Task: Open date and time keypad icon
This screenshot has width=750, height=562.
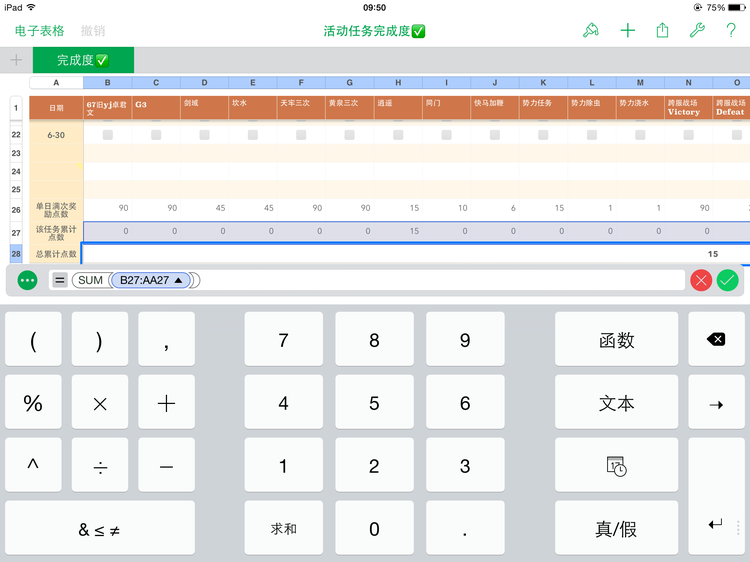Action: pyautogui.click(x=616, y=465)
